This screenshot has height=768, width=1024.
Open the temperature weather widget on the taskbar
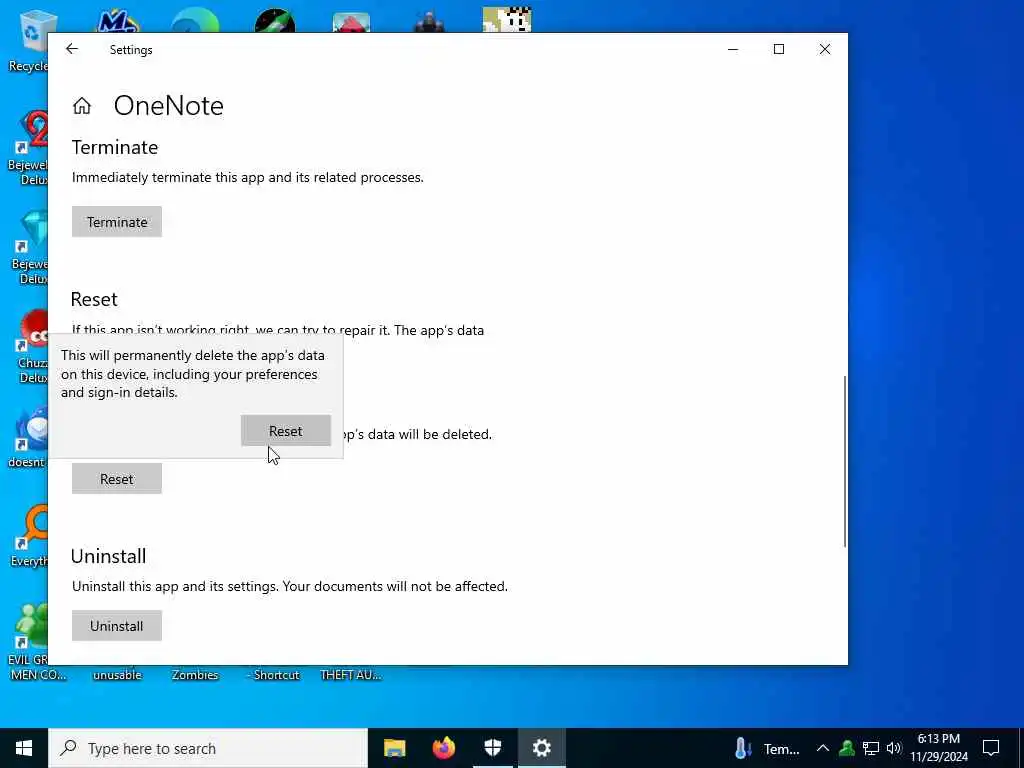click(x=767, y=748)
